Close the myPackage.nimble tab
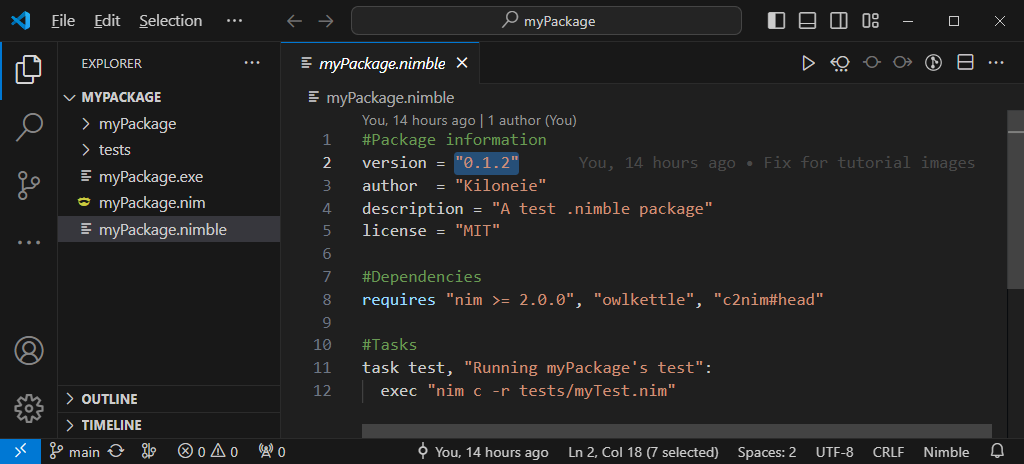Image resolution: width=1024 pixels, height=464 pixels. (x=462, y=63)
